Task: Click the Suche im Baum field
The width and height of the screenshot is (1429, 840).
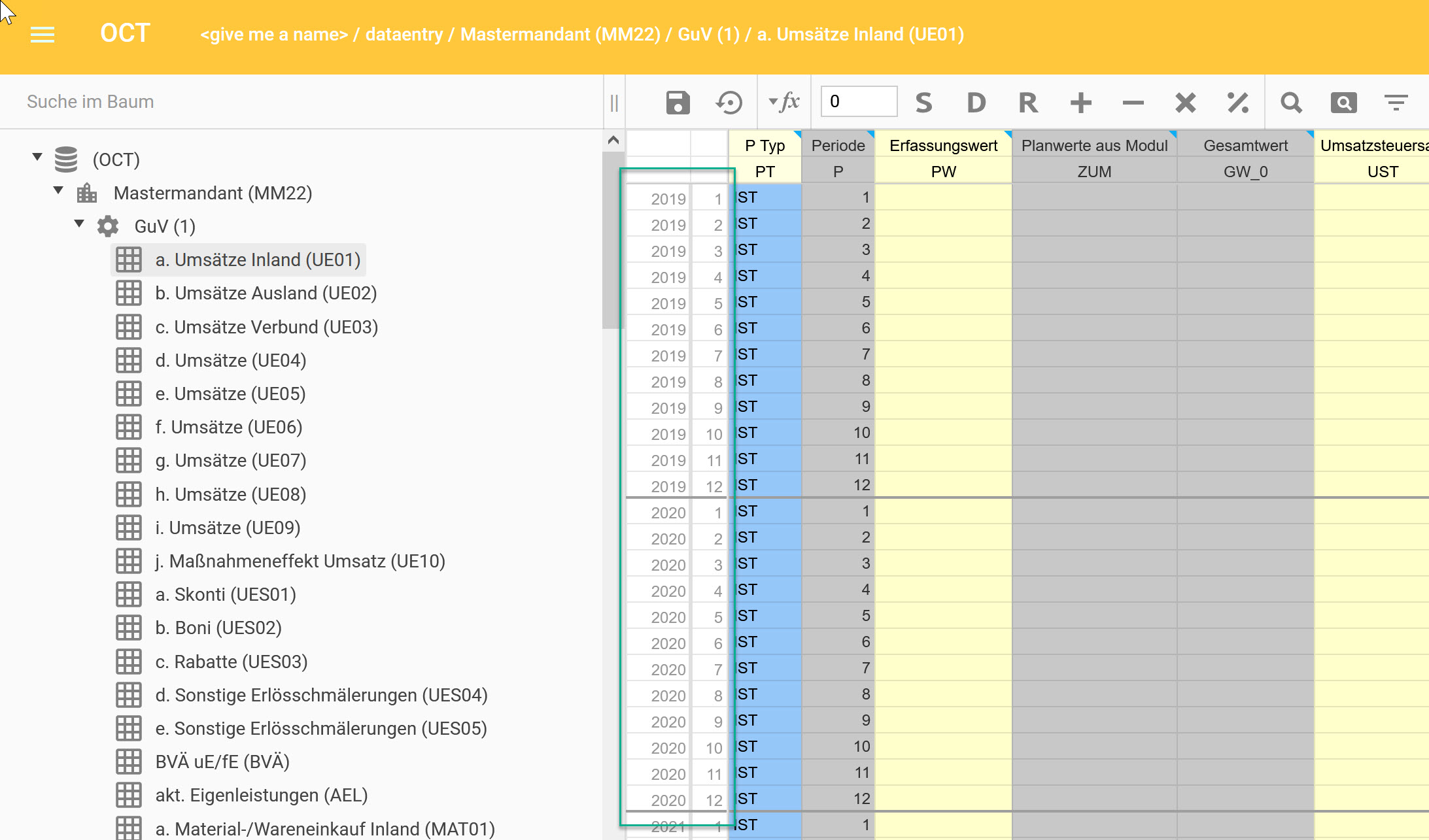Action: pos(301,102)
